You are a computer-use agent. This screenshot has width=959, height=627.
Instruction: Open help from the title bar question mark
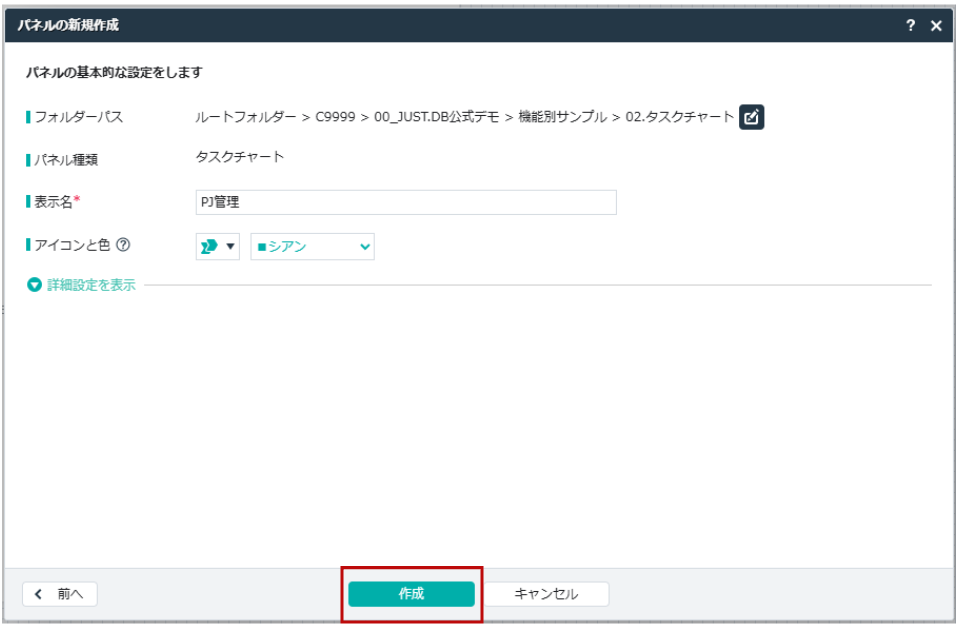click(911, 26)
